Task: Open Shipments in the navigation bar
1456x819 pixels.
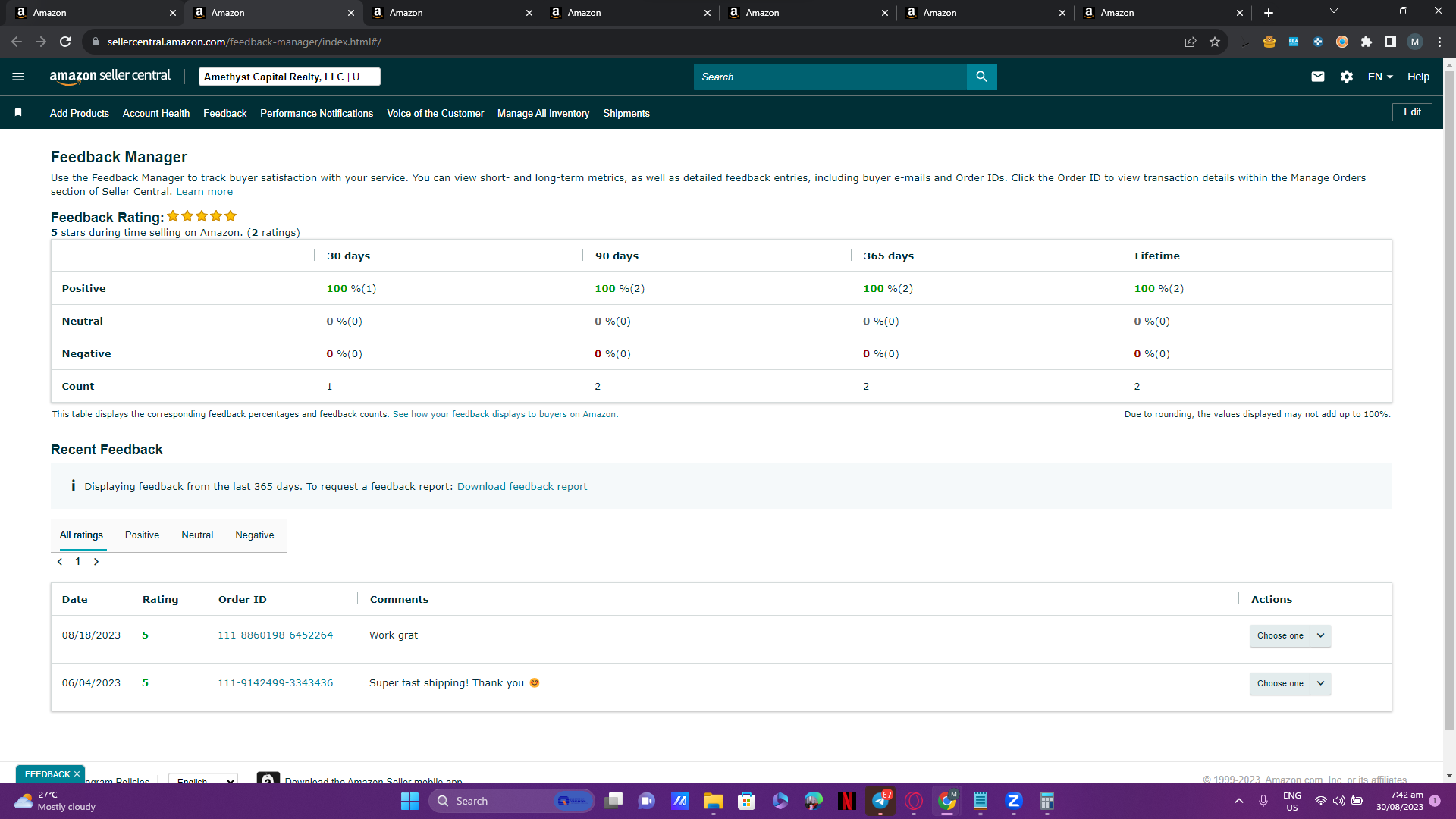Action: point(626,113)
